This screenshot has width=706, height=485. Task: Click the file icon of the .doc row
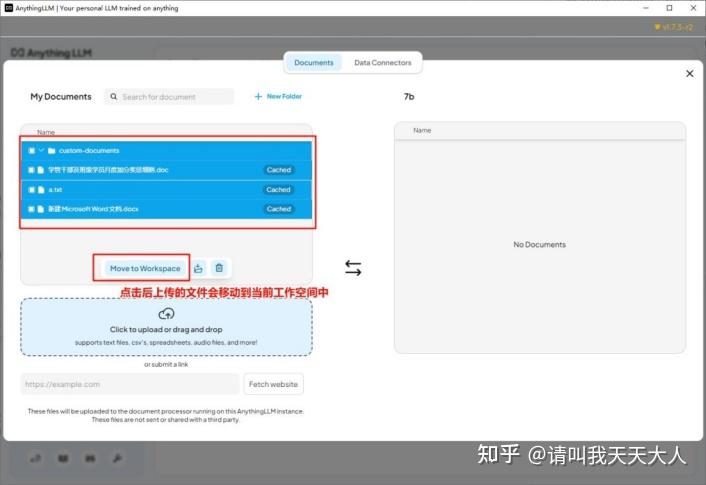41,170
